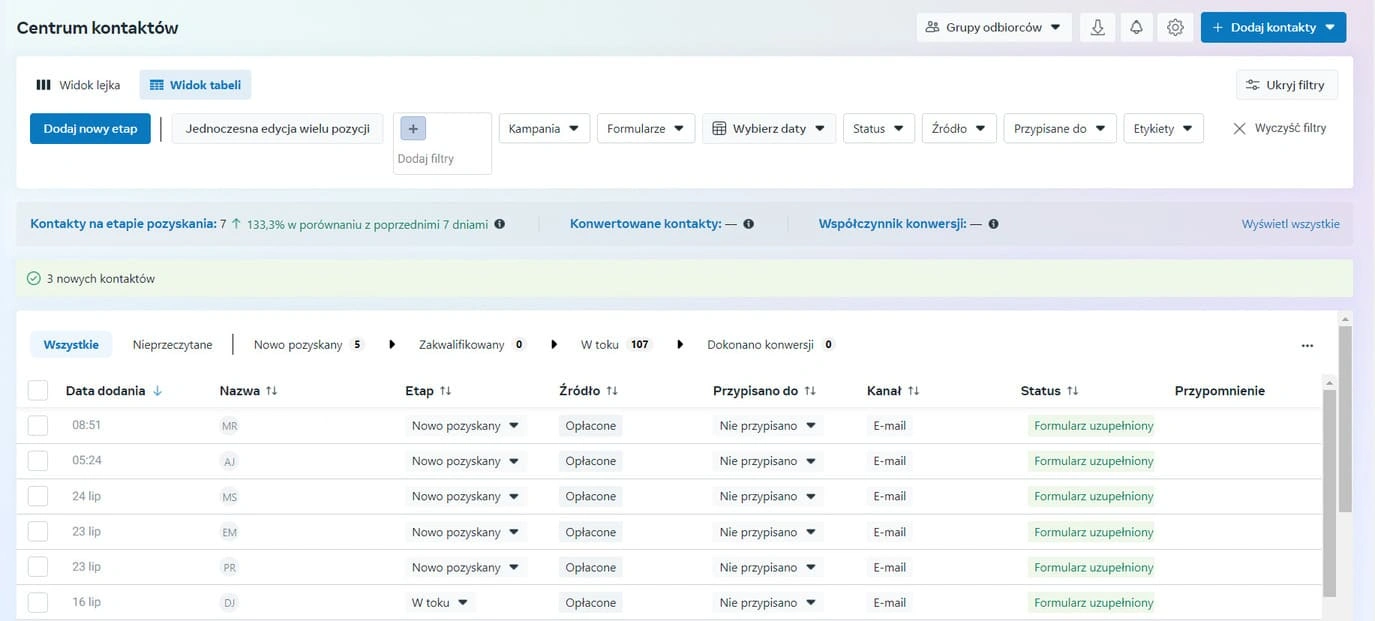Click the plus icon to add filters

point(412,127)
